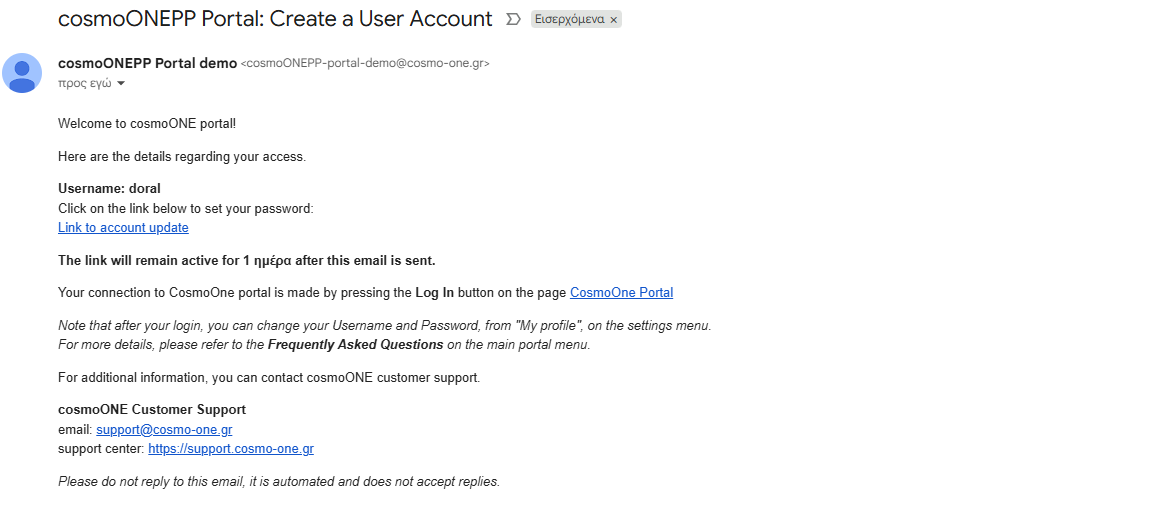This screenshot has height=505, width=1157.
Task: Open the CosmoOne Portal hyperlink
Action: (621, 293)
